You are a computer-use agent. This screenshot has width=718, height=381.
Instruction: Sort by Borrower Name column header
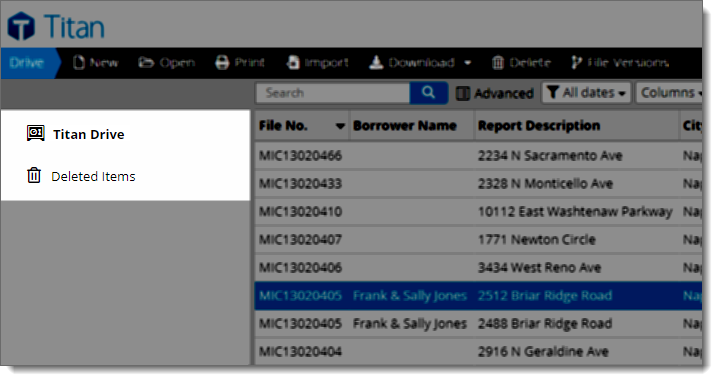click(x=405, y=125)
